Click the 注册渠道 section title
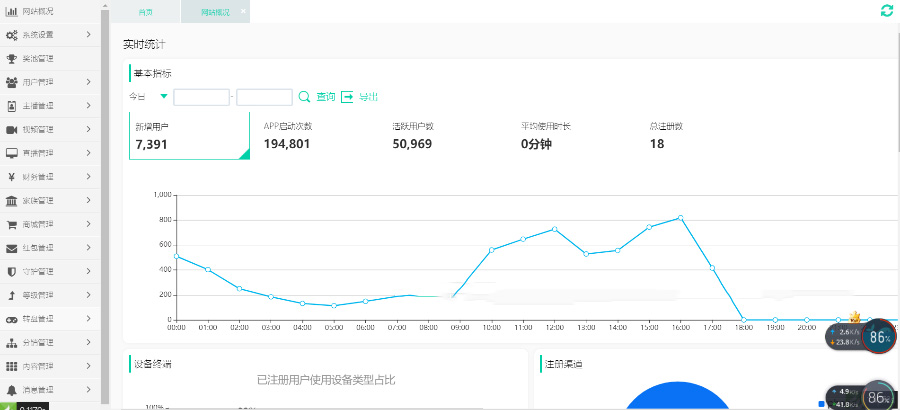Screen dimensions: 900x410 [x=564, y=364]
